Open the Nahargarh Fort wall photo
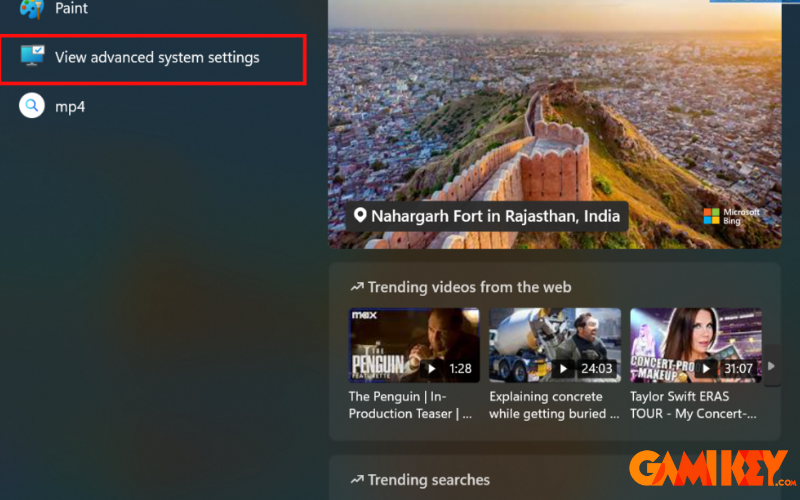 click(555, 110)
